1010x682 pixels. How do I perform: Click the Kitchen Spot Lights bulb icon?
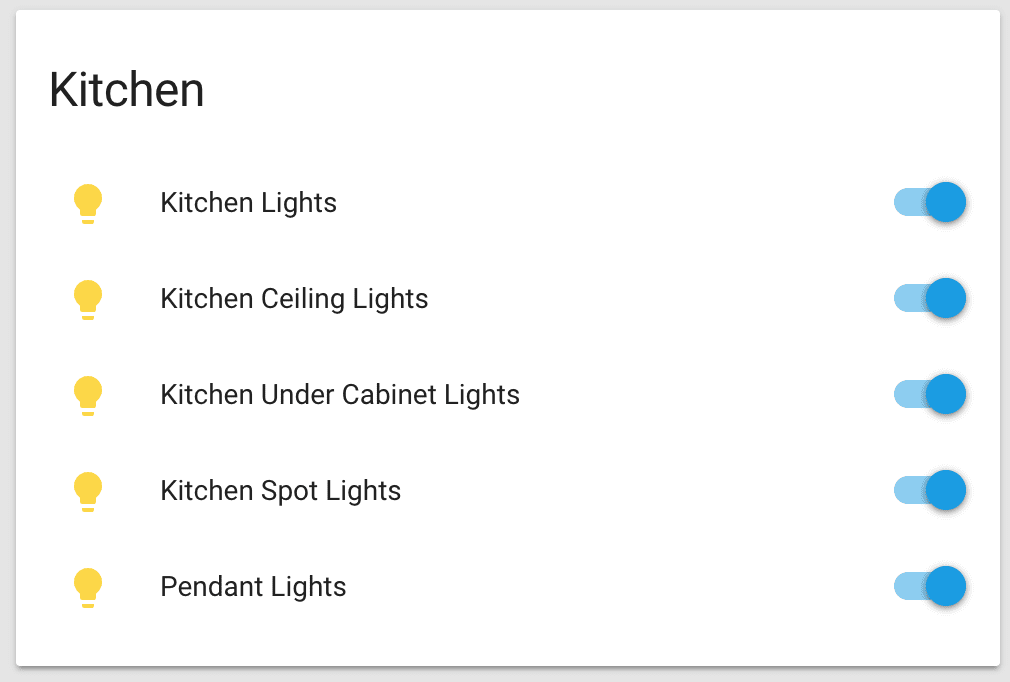(x=88, y=491)
